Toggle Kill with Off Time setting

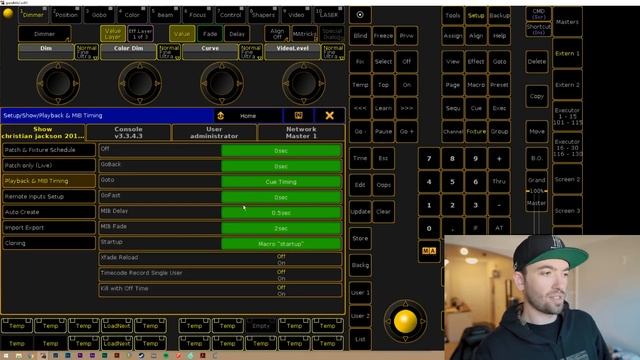pos(220,290)
